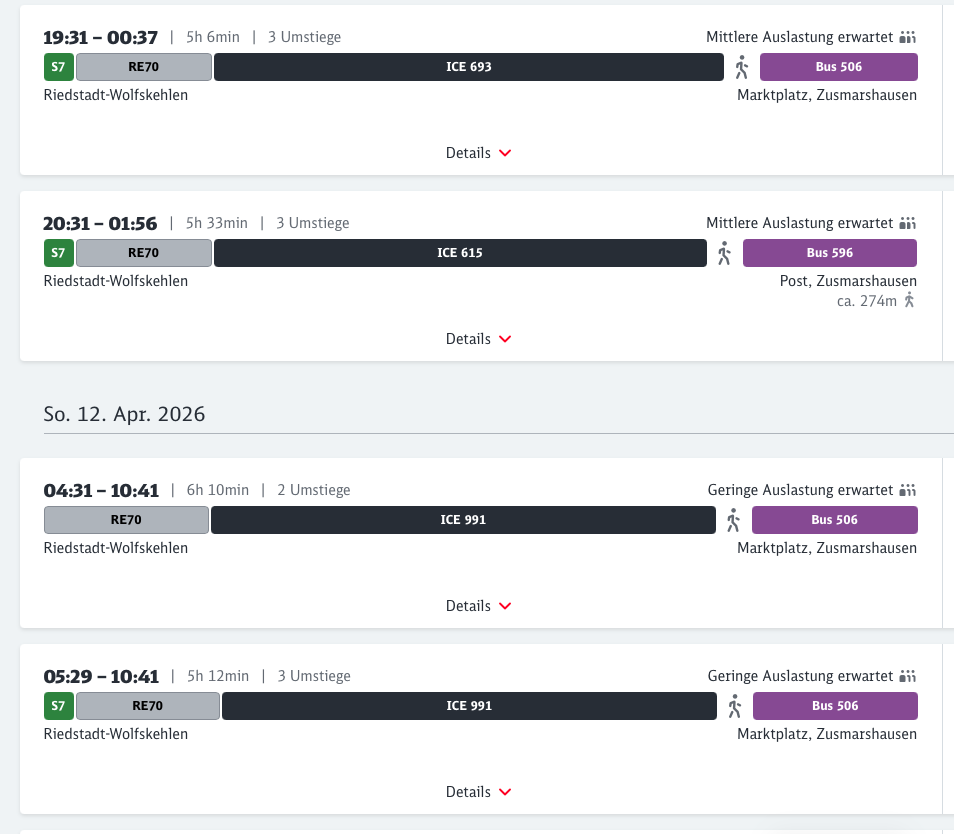The image size is (954, 834).
Task: Click walking icon in the 04:31 connection
Action: pos(733,520)
